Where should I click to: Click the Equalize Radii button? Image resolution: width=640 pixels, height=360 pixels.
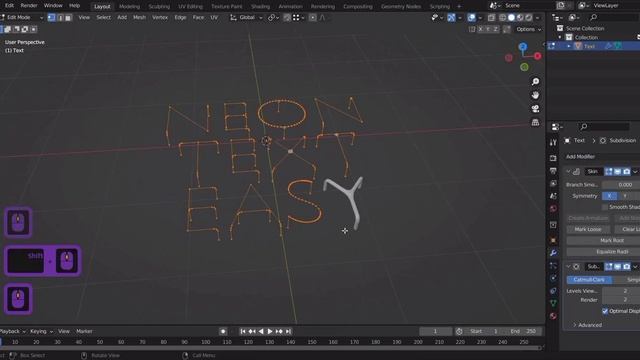603,251
